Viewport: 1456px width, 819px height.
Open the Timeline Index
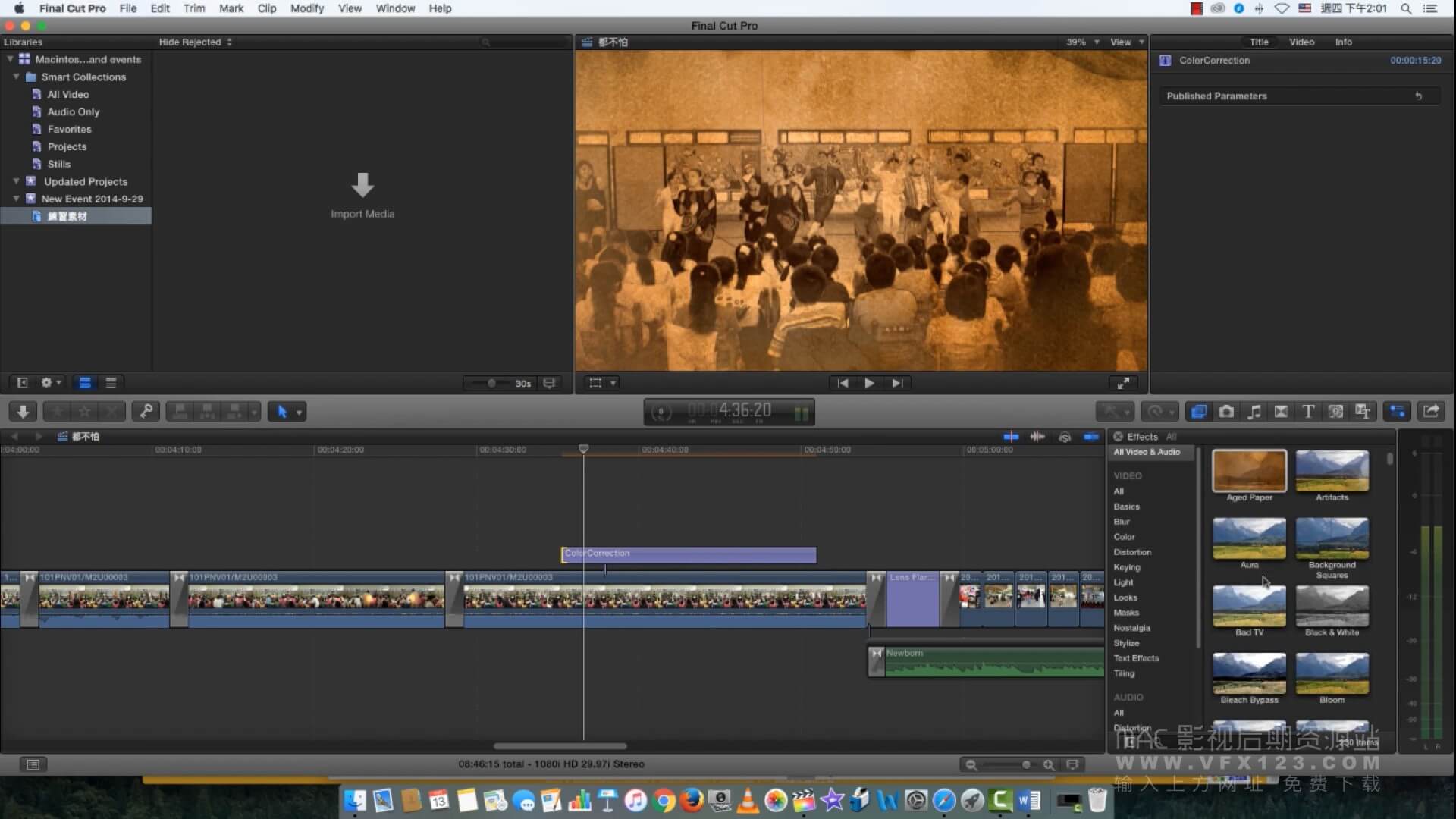pos(33,764)
